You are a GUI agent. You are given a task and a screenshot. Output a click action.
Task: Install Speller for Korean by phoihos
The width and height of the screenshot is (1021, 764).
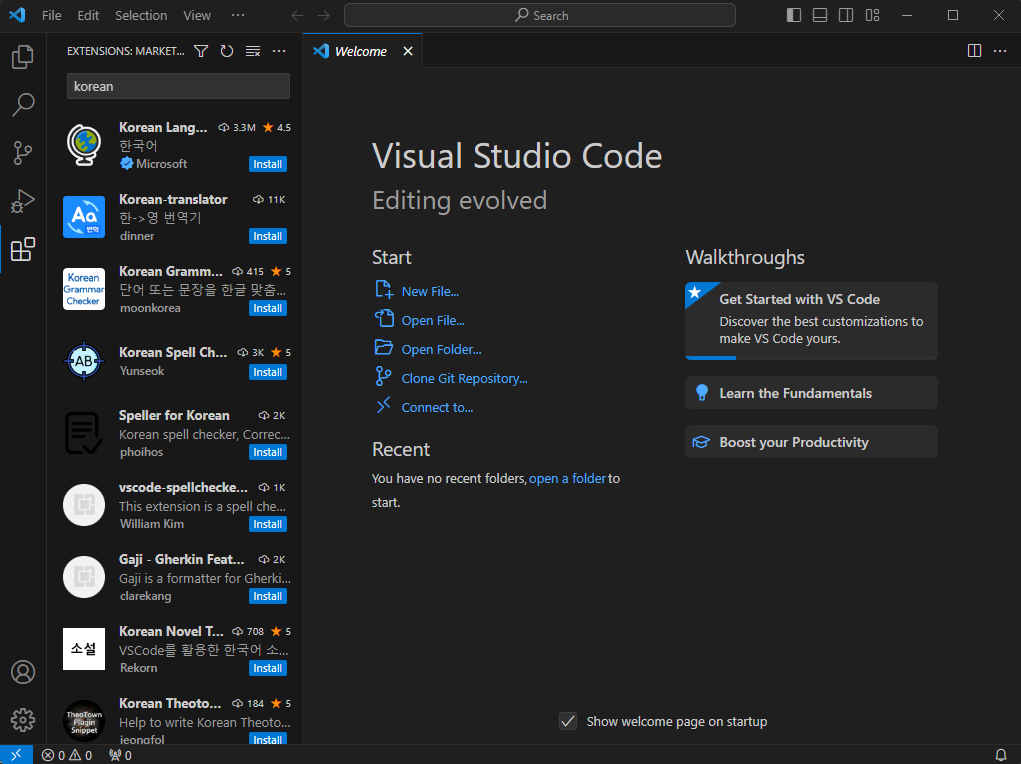[x=268, y=452]
